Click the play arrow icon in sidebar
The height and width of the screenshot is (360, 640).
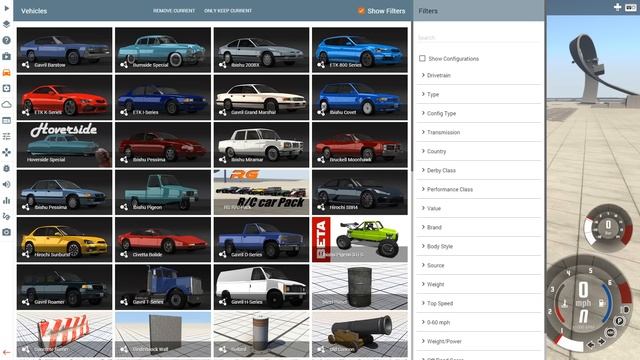7,8
